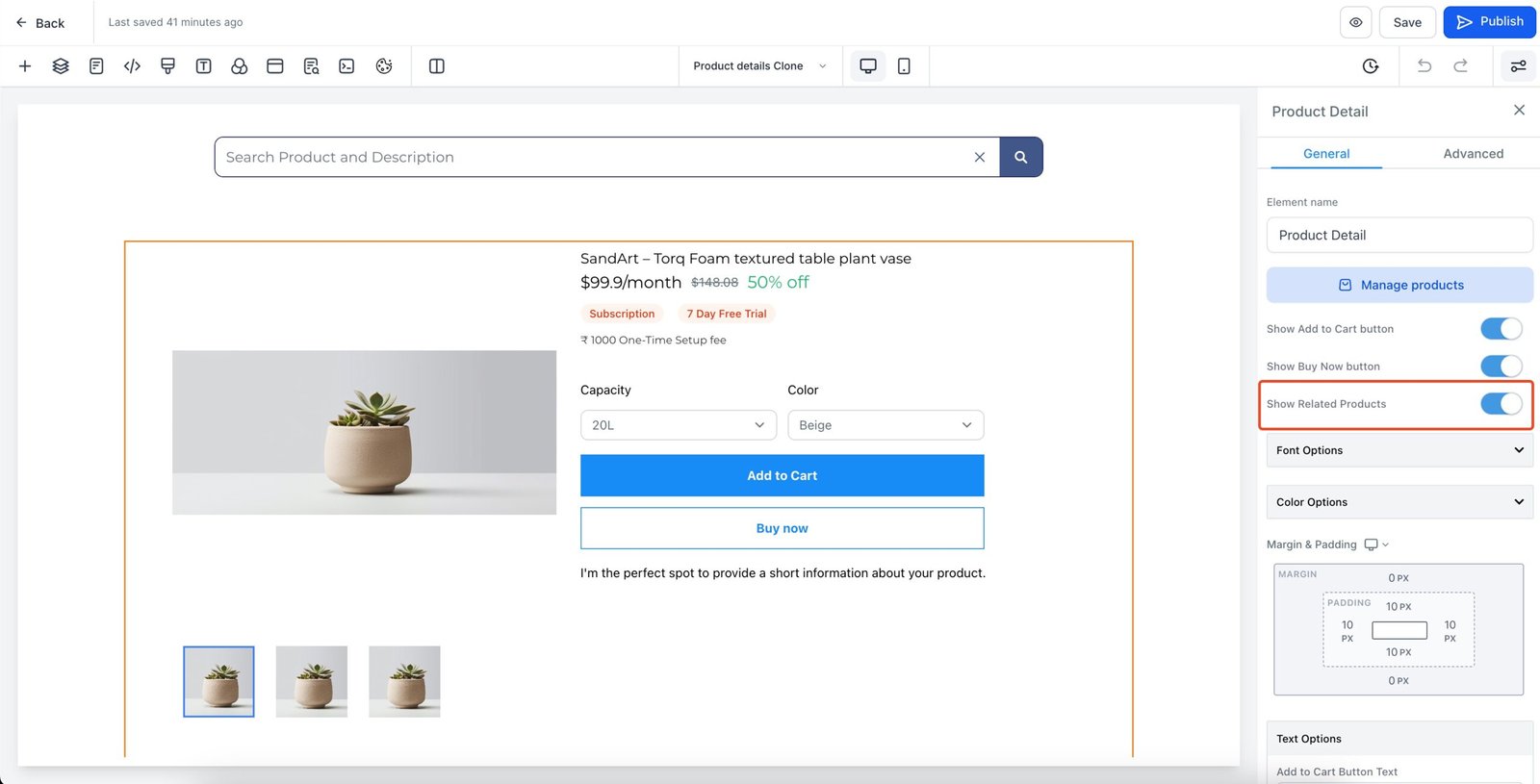
Task: Switch to the Advanced tab
Action: 1473,154
